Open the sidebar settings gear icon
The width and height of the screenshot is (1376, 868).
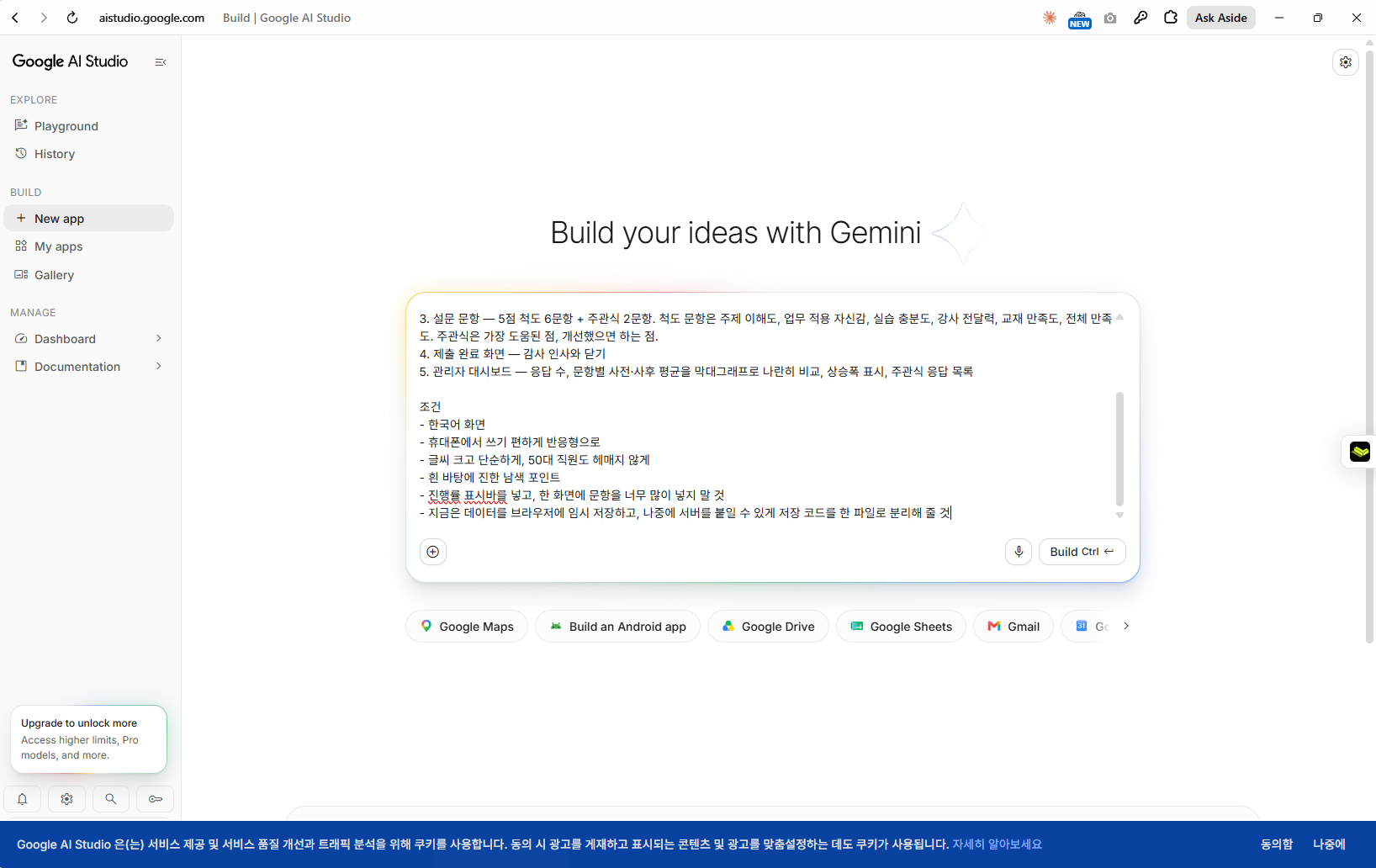tap(66, 799)
